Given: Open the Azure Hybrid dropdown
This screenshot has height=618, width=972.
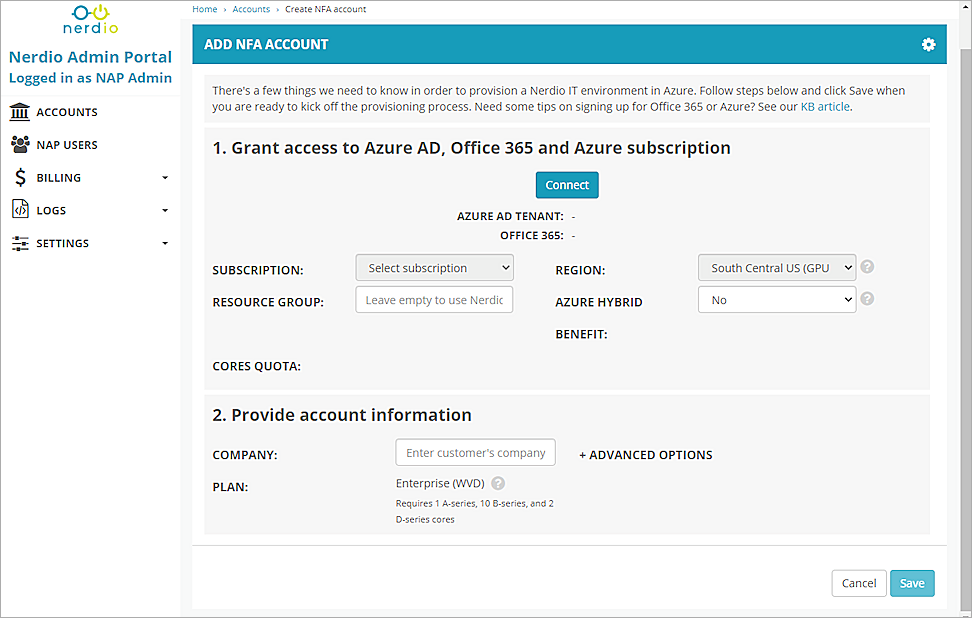Looking at the screenshot, I should [777, 299].
